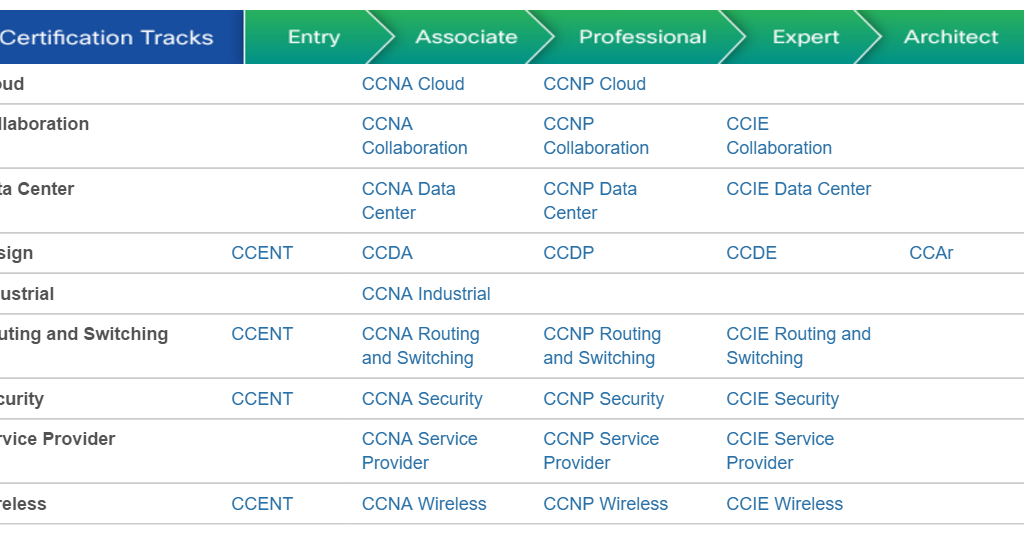Open the CCDE certification link

tap(751, 253)
